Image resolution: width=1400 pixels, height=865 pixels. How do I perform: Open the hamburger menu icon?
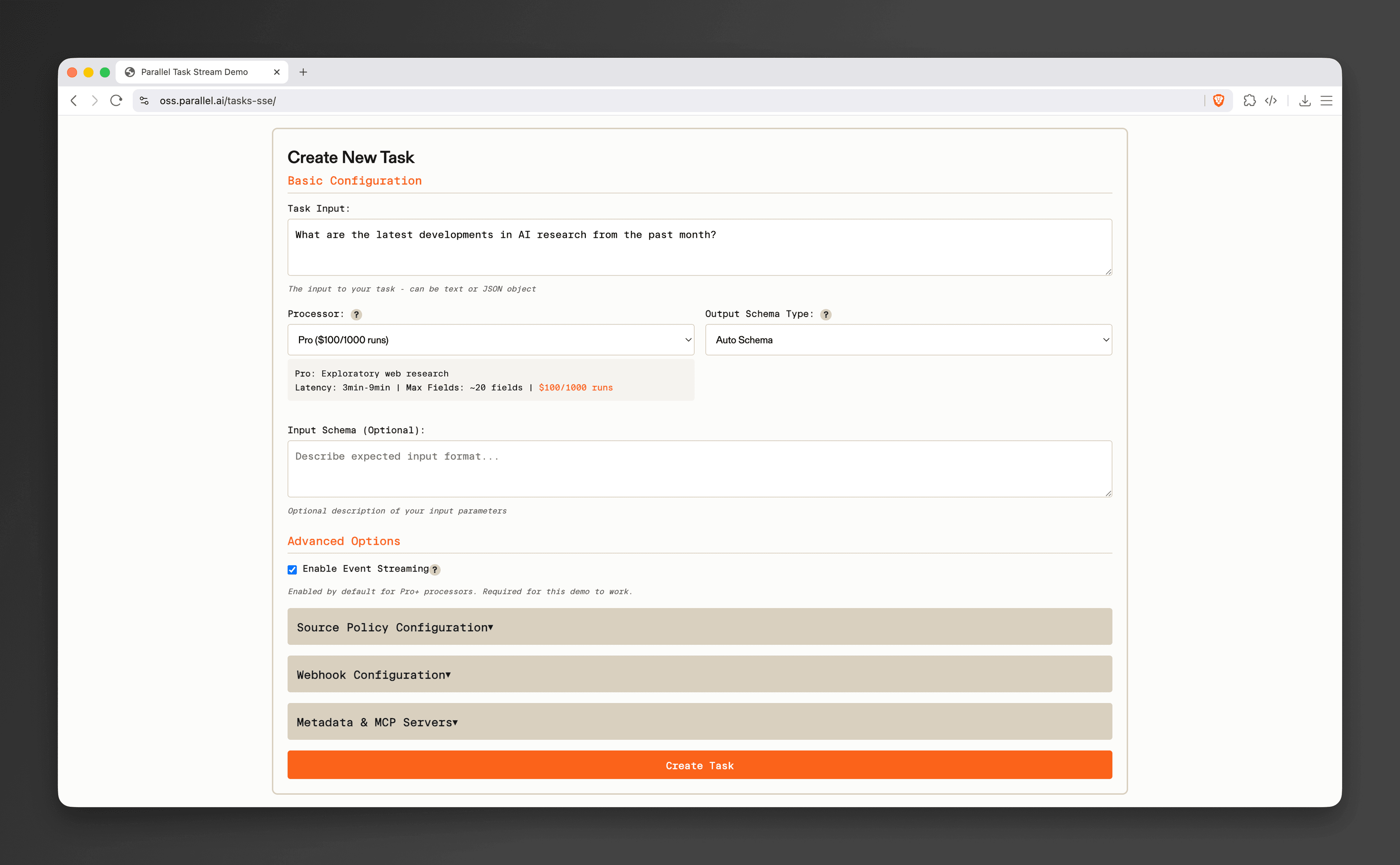pyautogui.click(x=1327, y=100)
